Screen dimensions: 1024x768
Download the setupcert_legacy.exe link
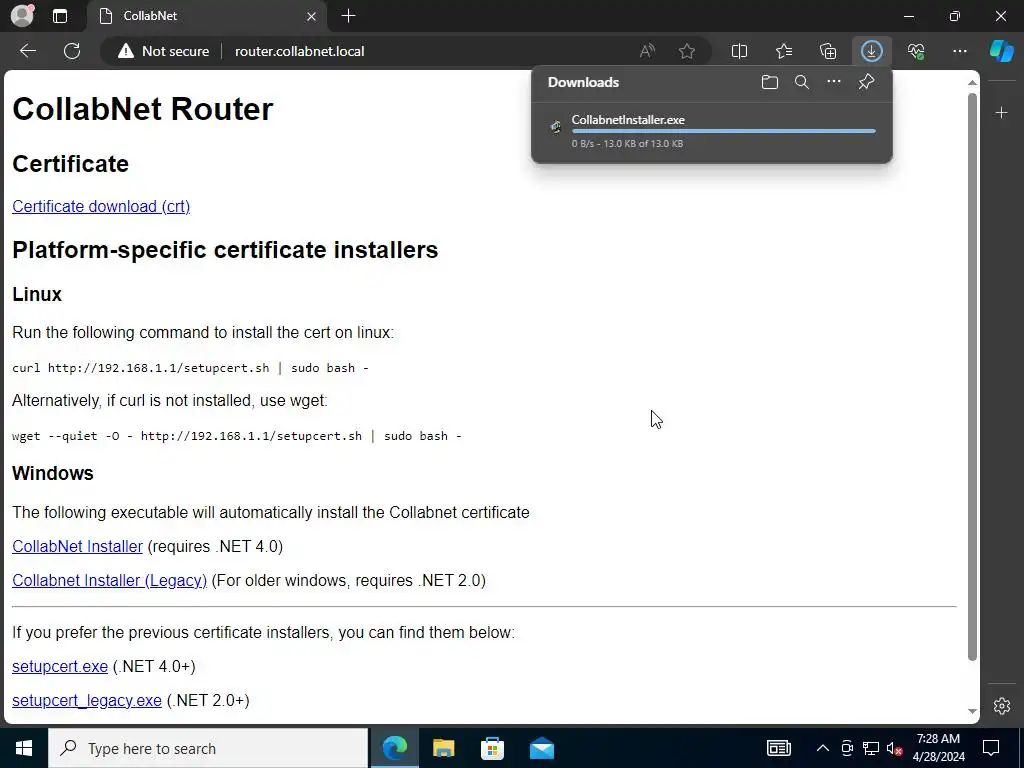87,701
